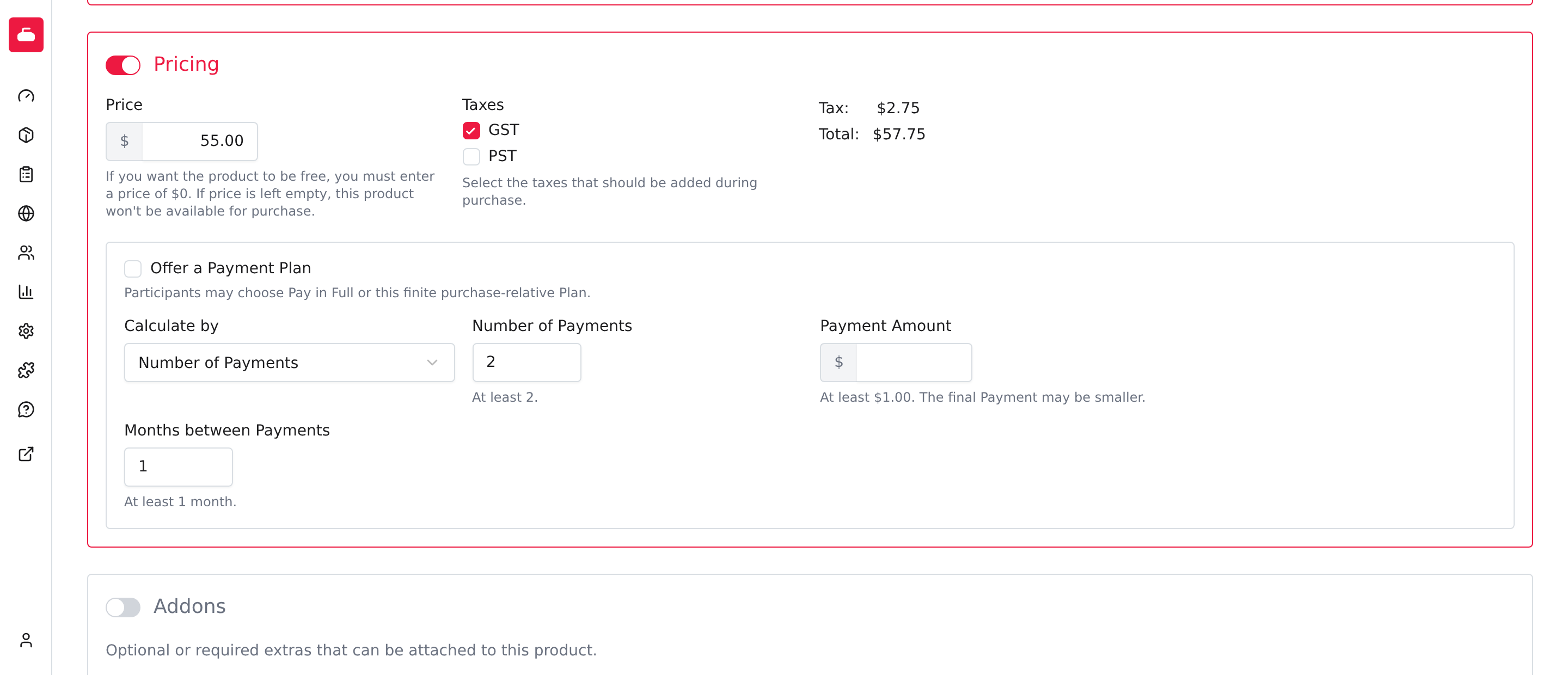Enable the Addons toggle
Image resolution: width=1568 pixels, height=675 pixels.
123,607
